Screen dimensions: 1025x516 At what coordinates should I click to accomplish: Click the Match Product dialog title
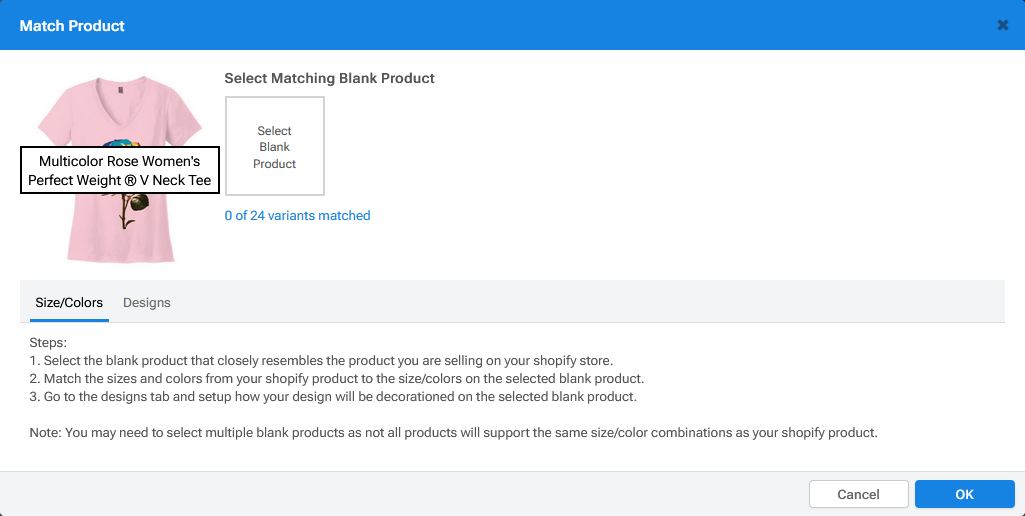pos(72,25)
